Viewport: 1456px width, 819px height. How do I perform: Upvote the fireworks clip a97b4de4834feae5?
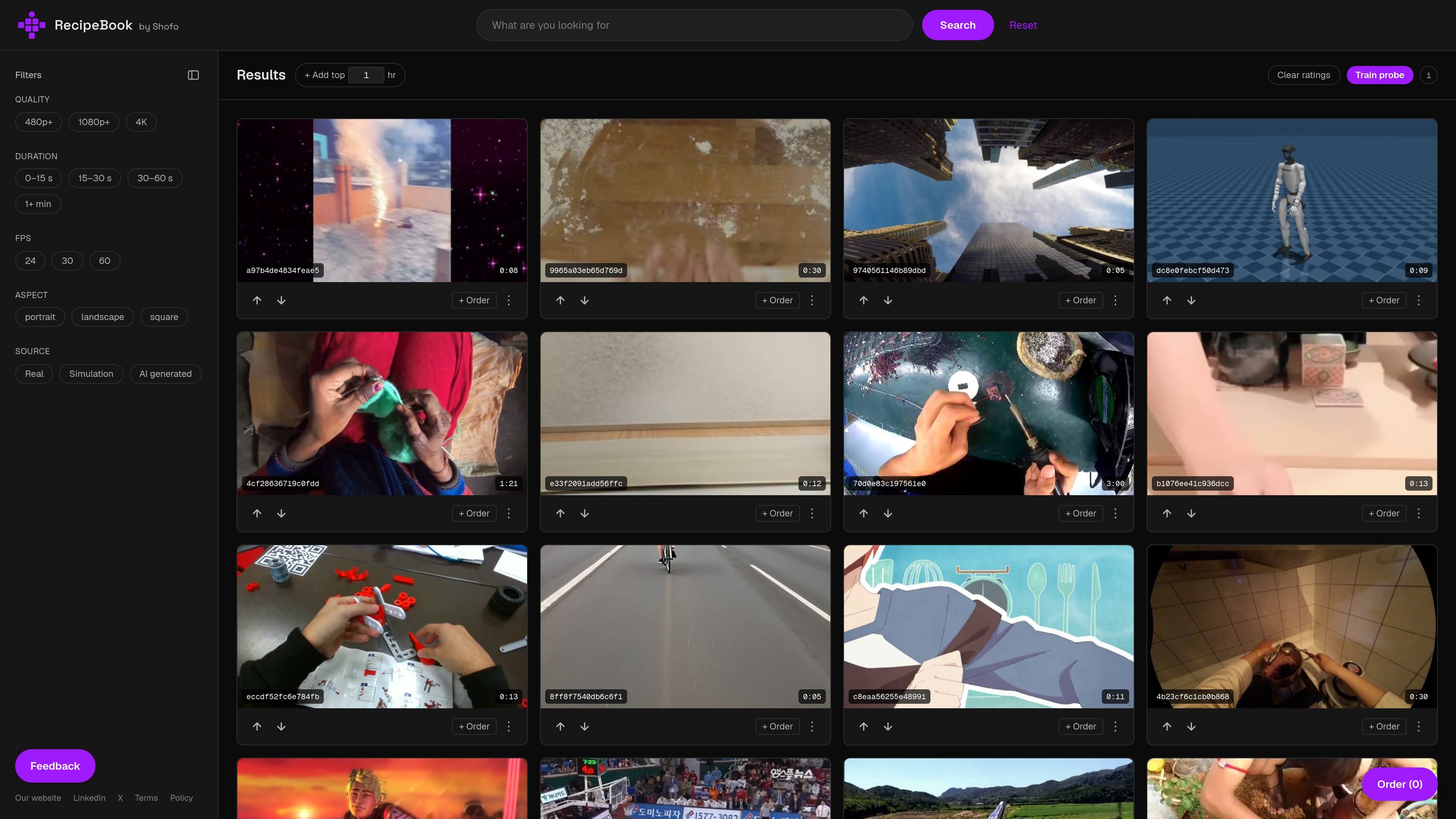[257, 300]
